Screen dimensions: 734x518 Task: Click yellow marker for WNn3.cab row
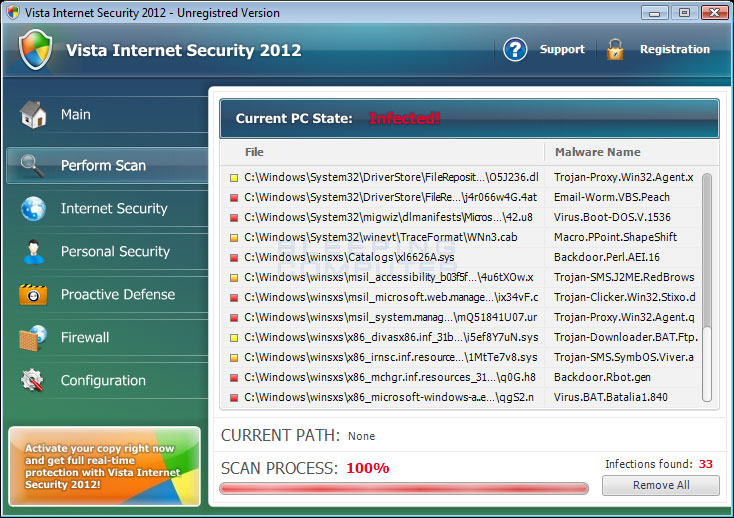(234, 238)
